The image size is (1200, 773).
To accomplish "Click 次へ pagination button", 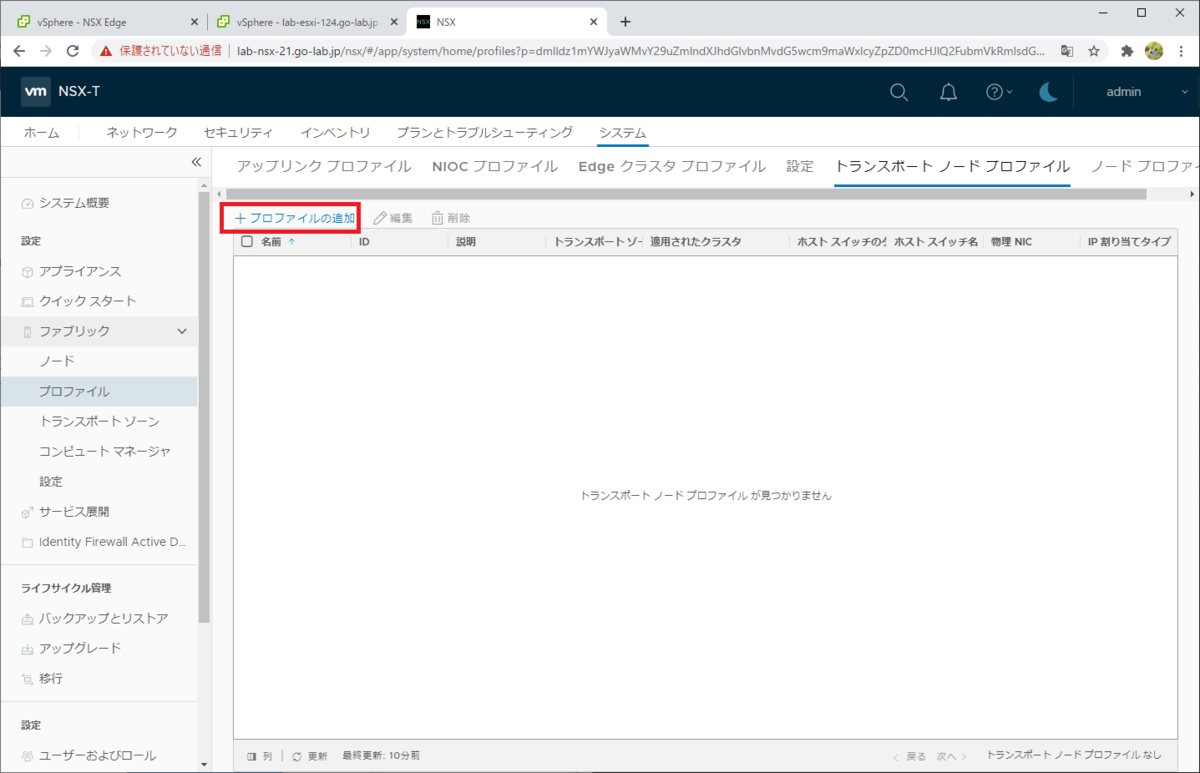I will [x=954, y=756].
